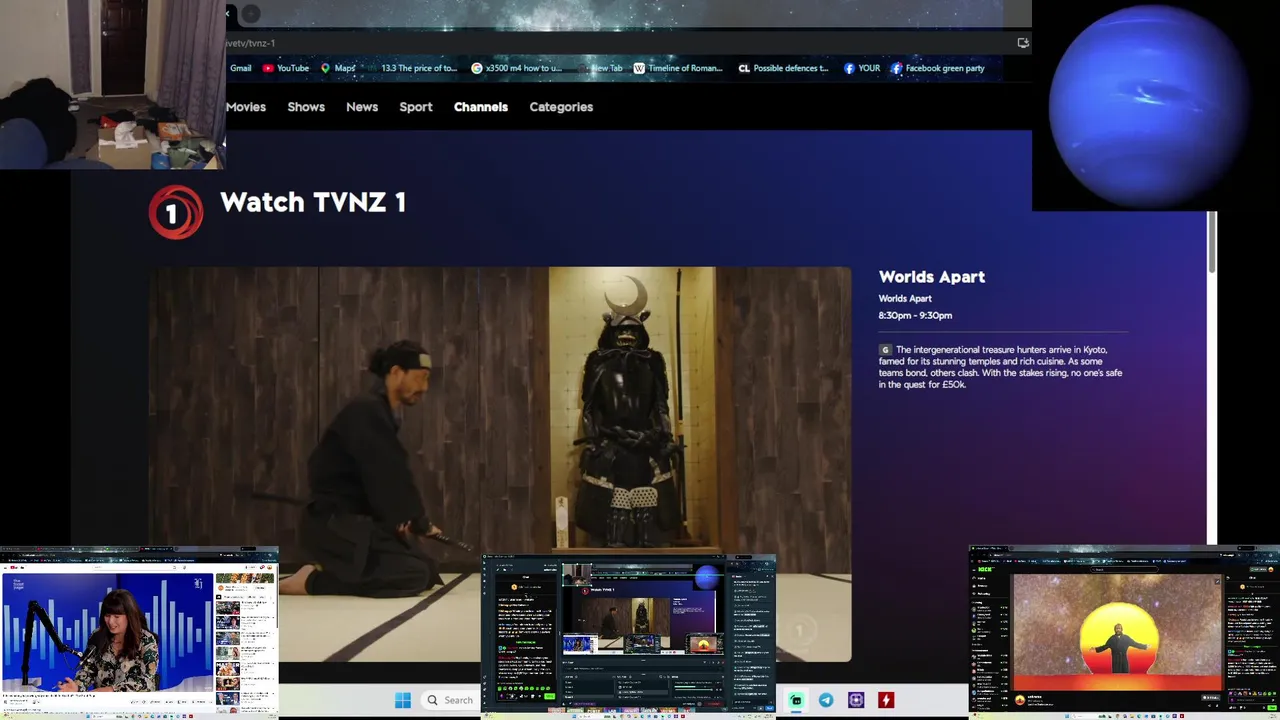The image size is (1280, 720).
Task: Open the 'x3500 m4 how to u...' bookmark
Action: click(x=517, y=68)
